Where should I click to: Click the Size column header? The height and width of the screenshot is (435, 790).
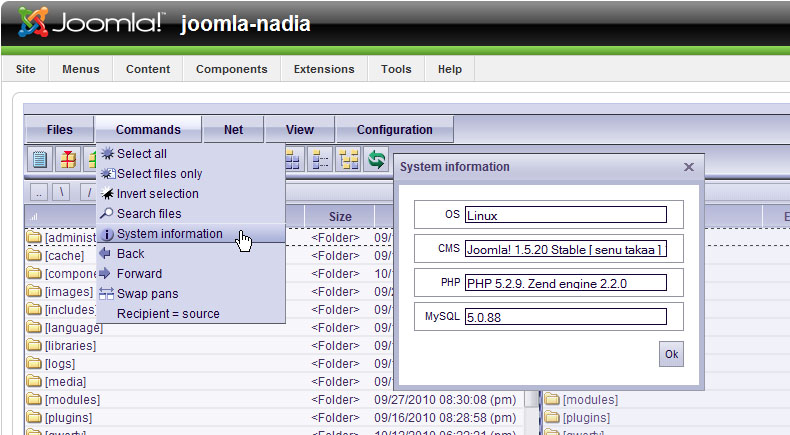pyautogui.click(x=340, y=217)
